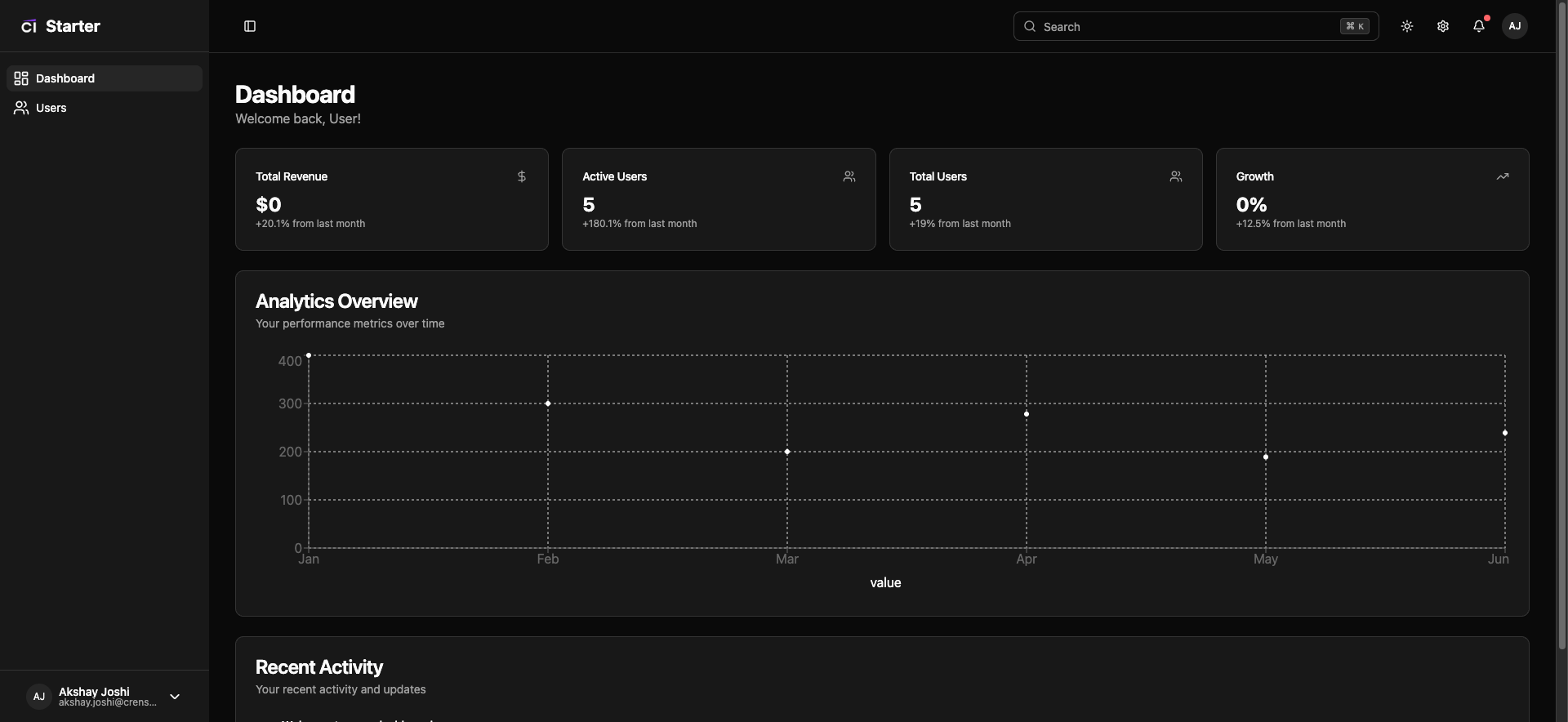This screenshot has height=722, width=1568.
Task: Open notifications bell icon
Action: coord(1478,26)
